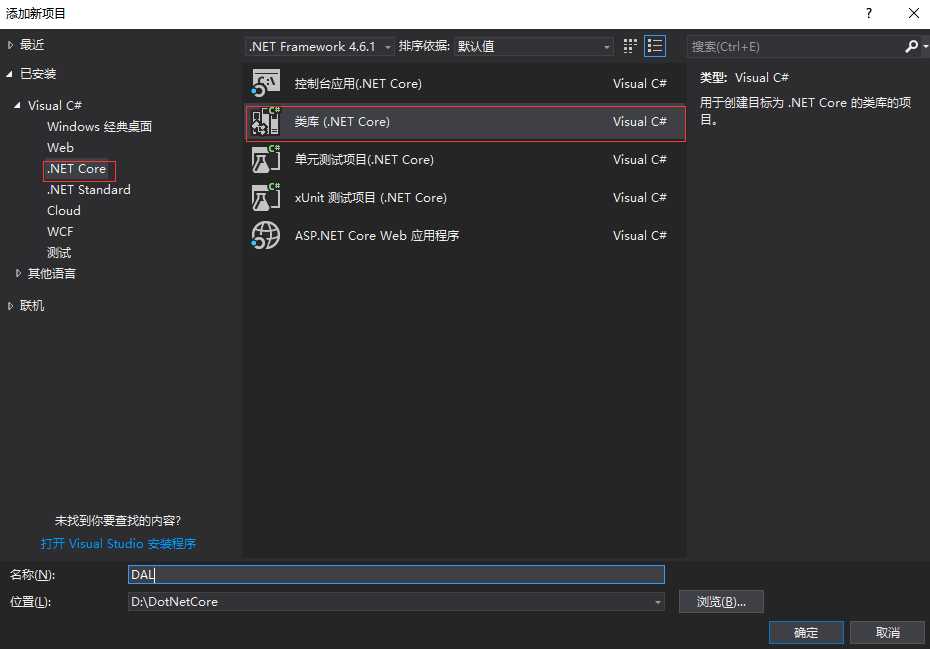930x649 pixels.
Task: Select xUnit 测试项目 (.NET Core) template text
Action: [x=371, y=198]
